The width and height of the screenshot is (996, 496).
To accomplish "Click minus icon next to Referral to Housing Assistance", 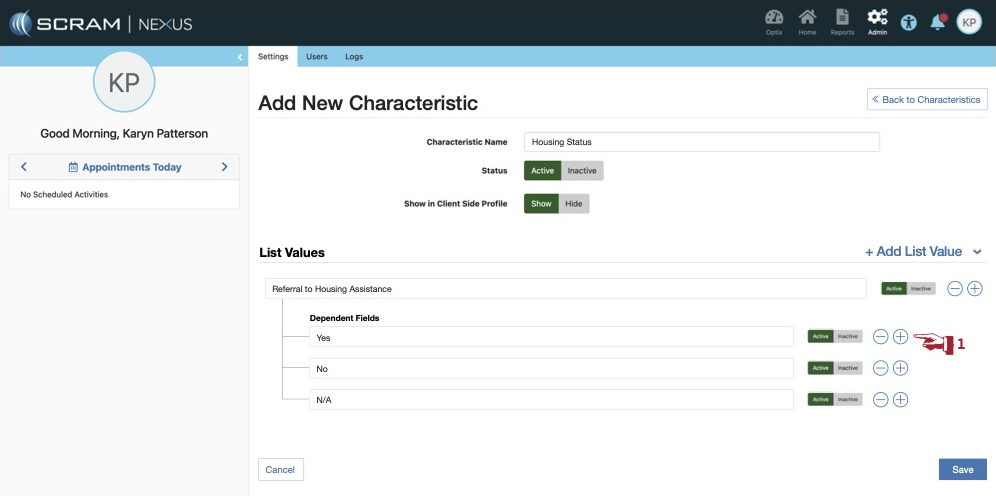I will point(955,288).
